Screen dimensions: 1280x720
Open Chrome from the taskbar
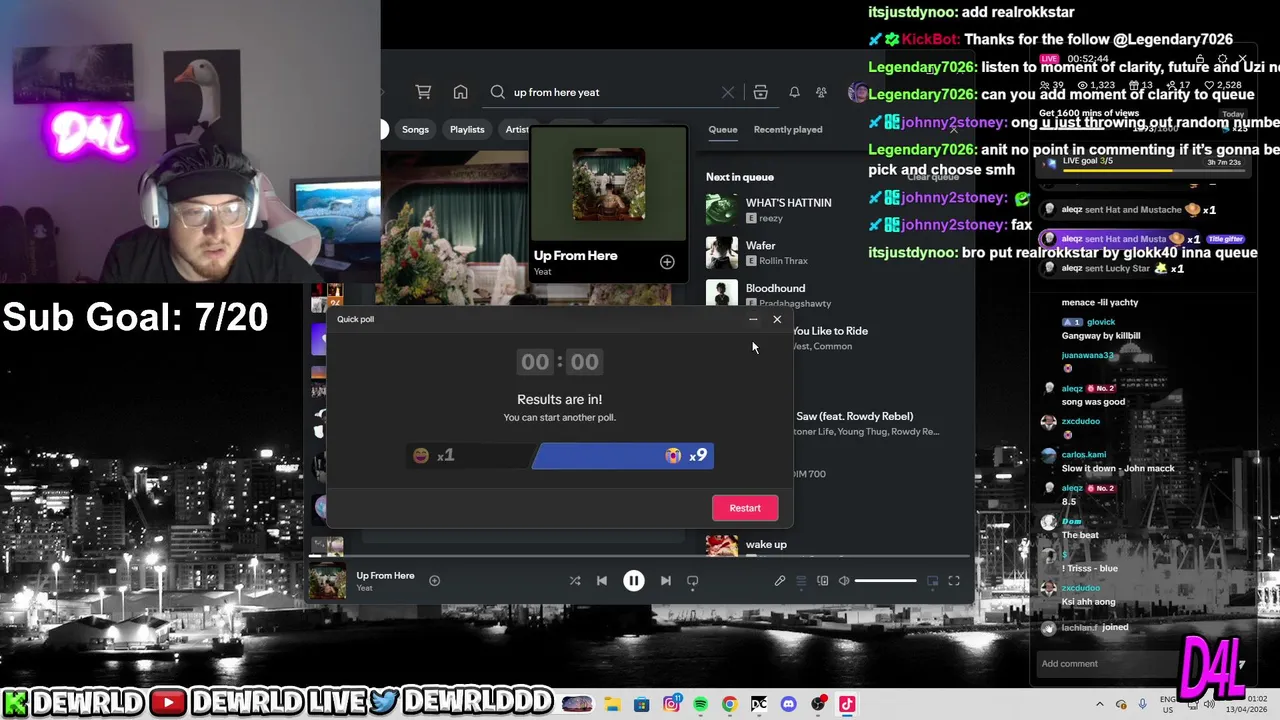[730, 704]
